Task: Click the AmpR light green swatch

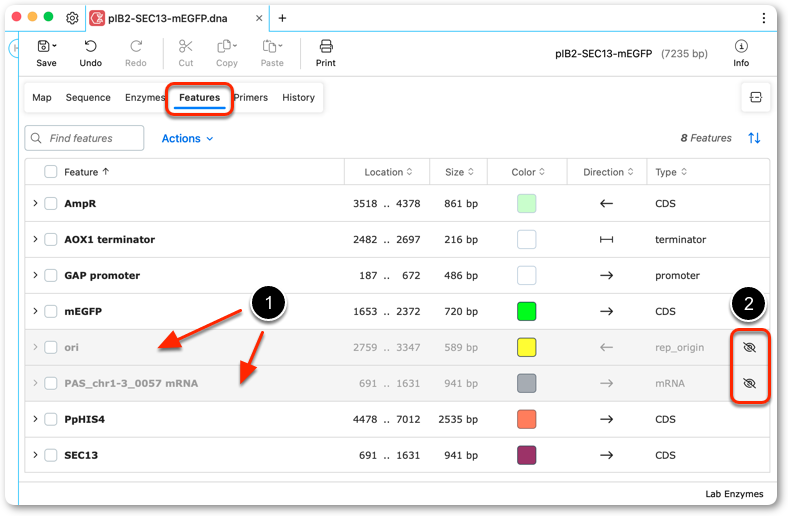Action: [527, 203]
